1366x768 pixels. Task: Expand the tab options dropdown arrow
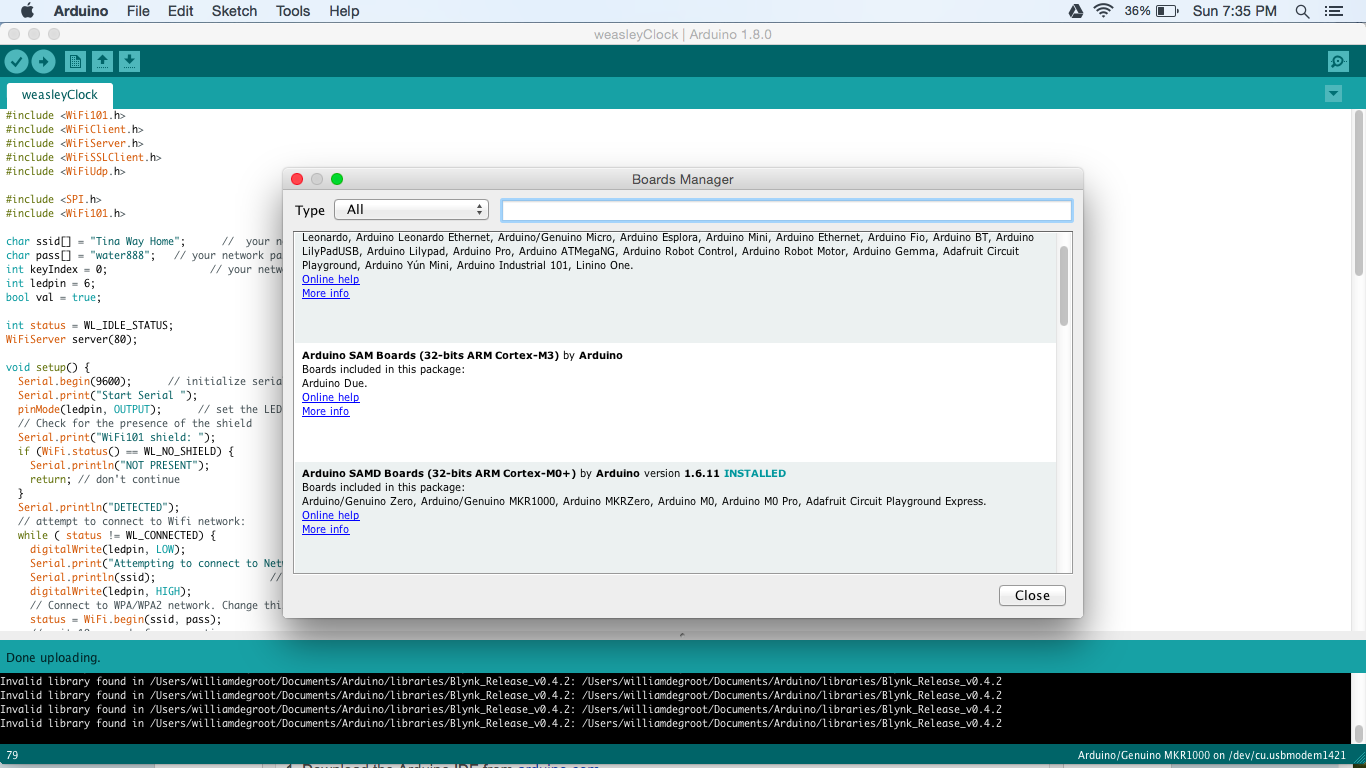click(x=1333, y=93)
